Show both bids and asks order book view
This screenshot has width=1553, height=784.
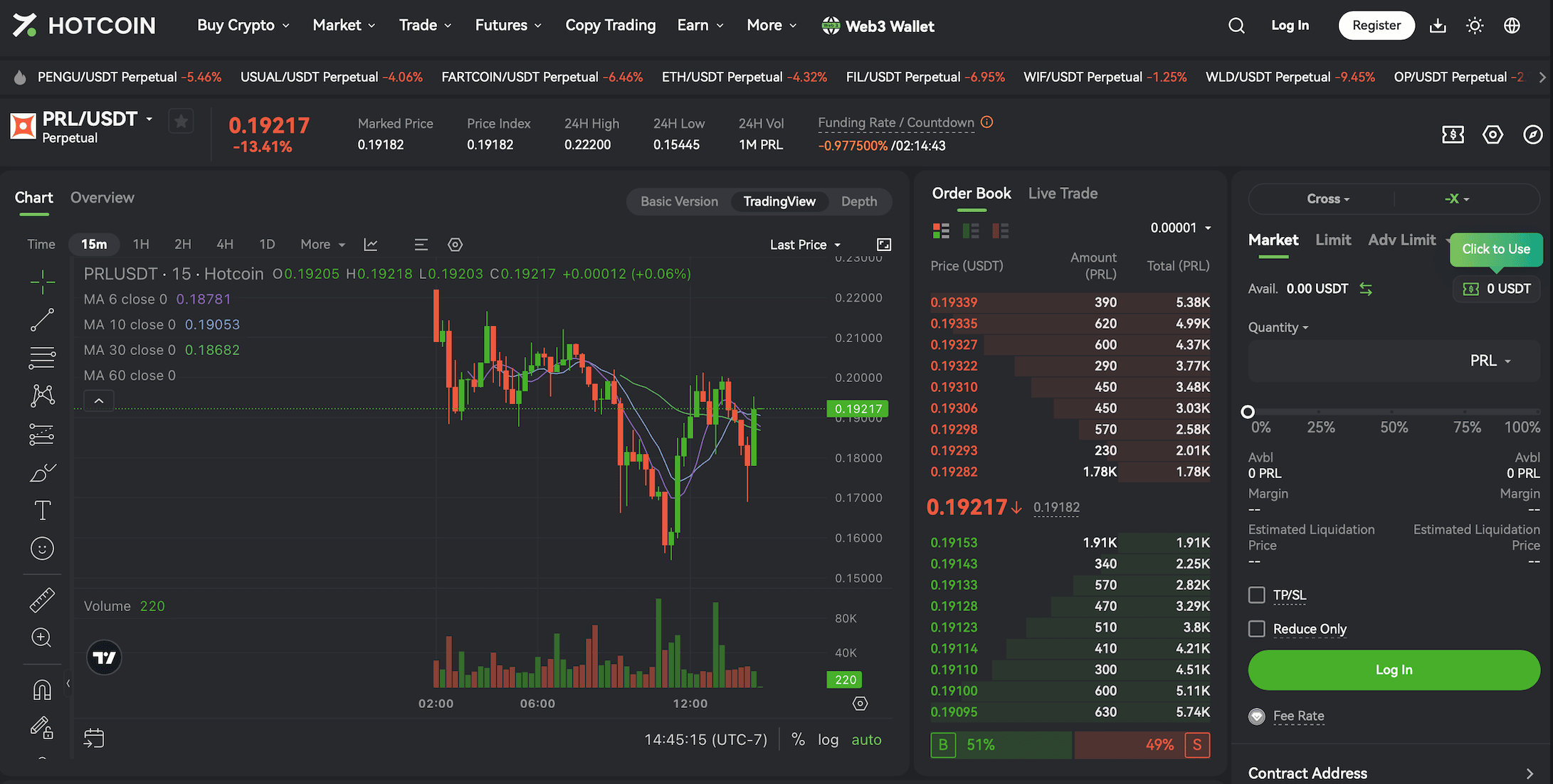click(941, 231)
